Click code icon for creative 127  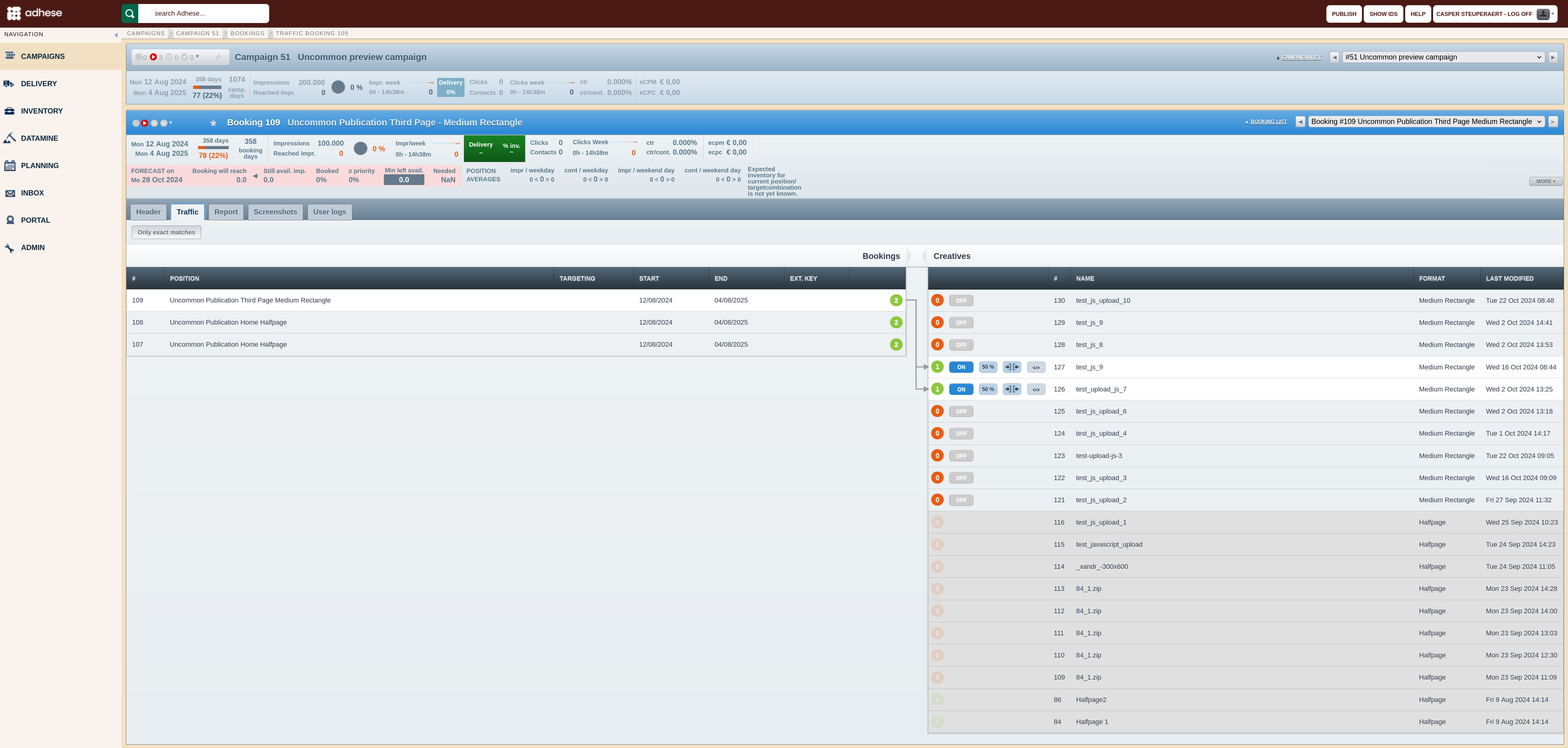pyautogui.click(x=1036, y=367)
